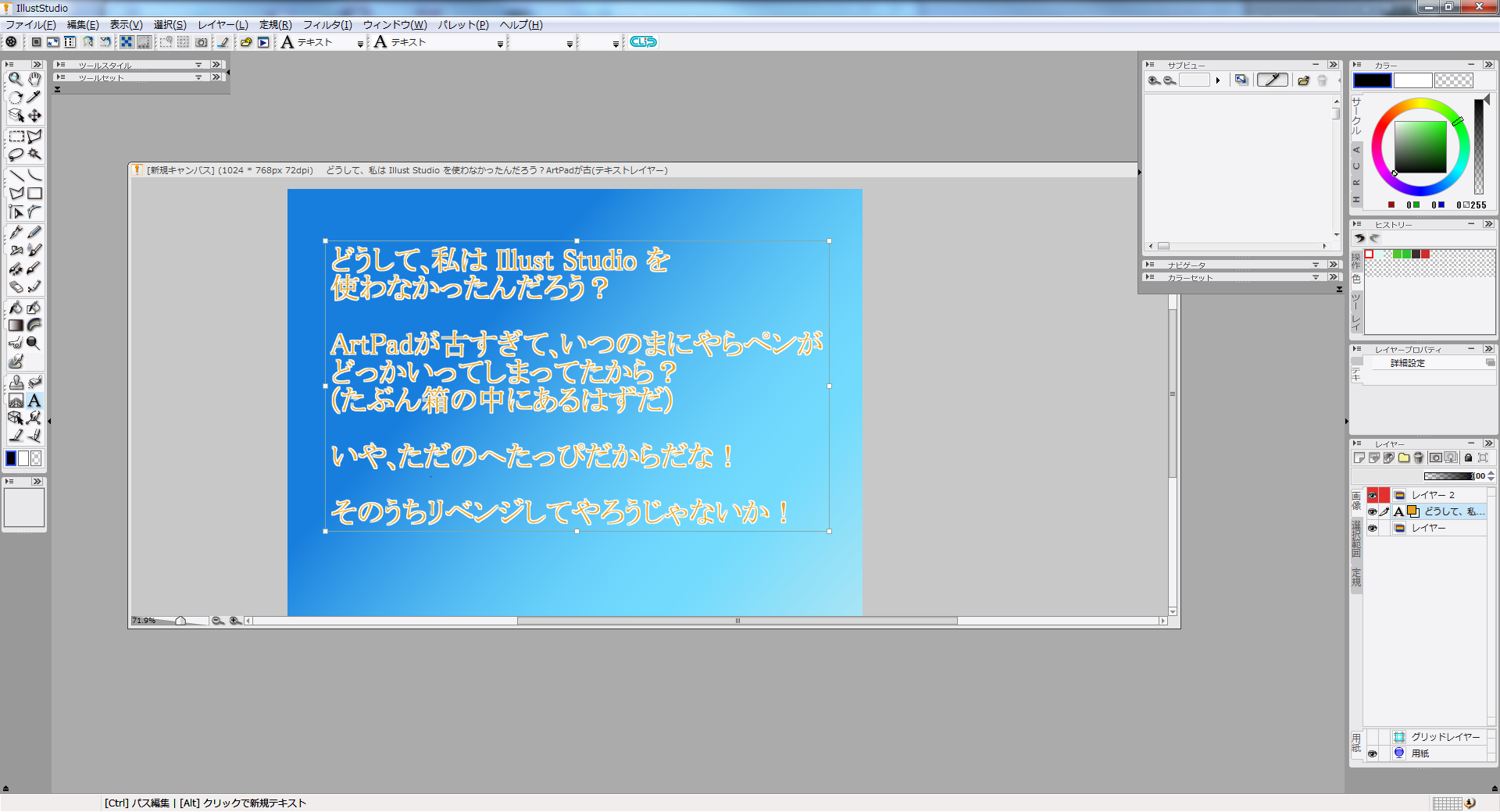This screenshot has height=812, width=1500.
Task: Select the Eyedropper tool in toolbox
Action: (x=34, y=98)
